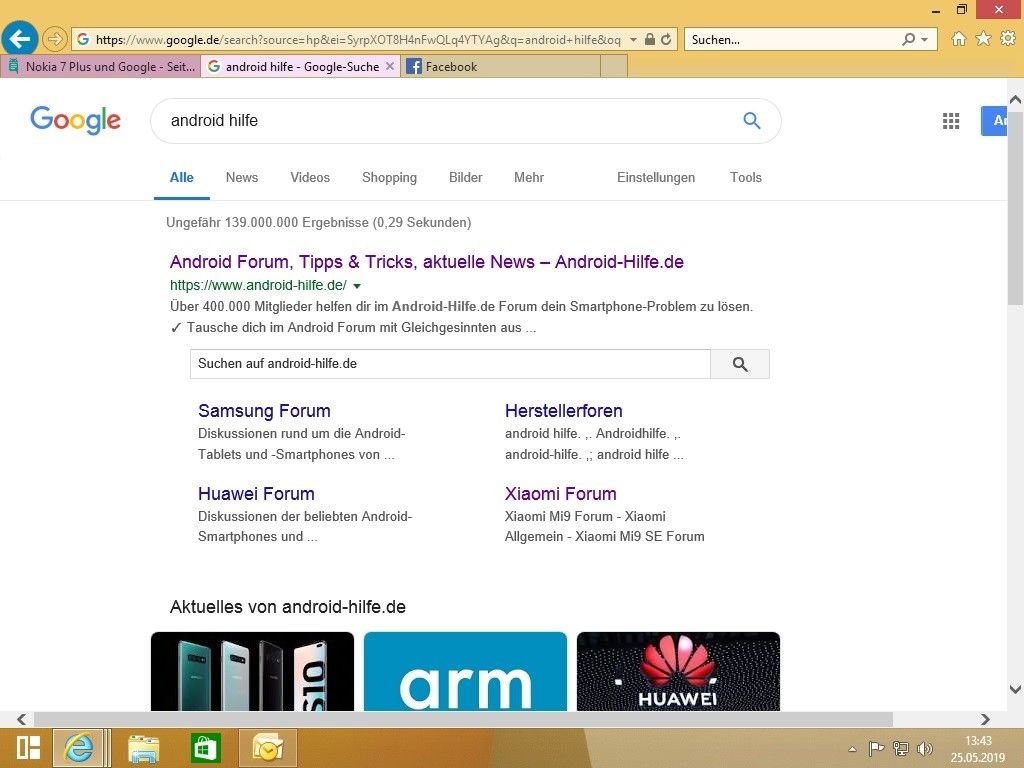Click the green https://www.android-hilfe.de/ URL
This screenshot has width=1024, height=768.
click(258, 285)
